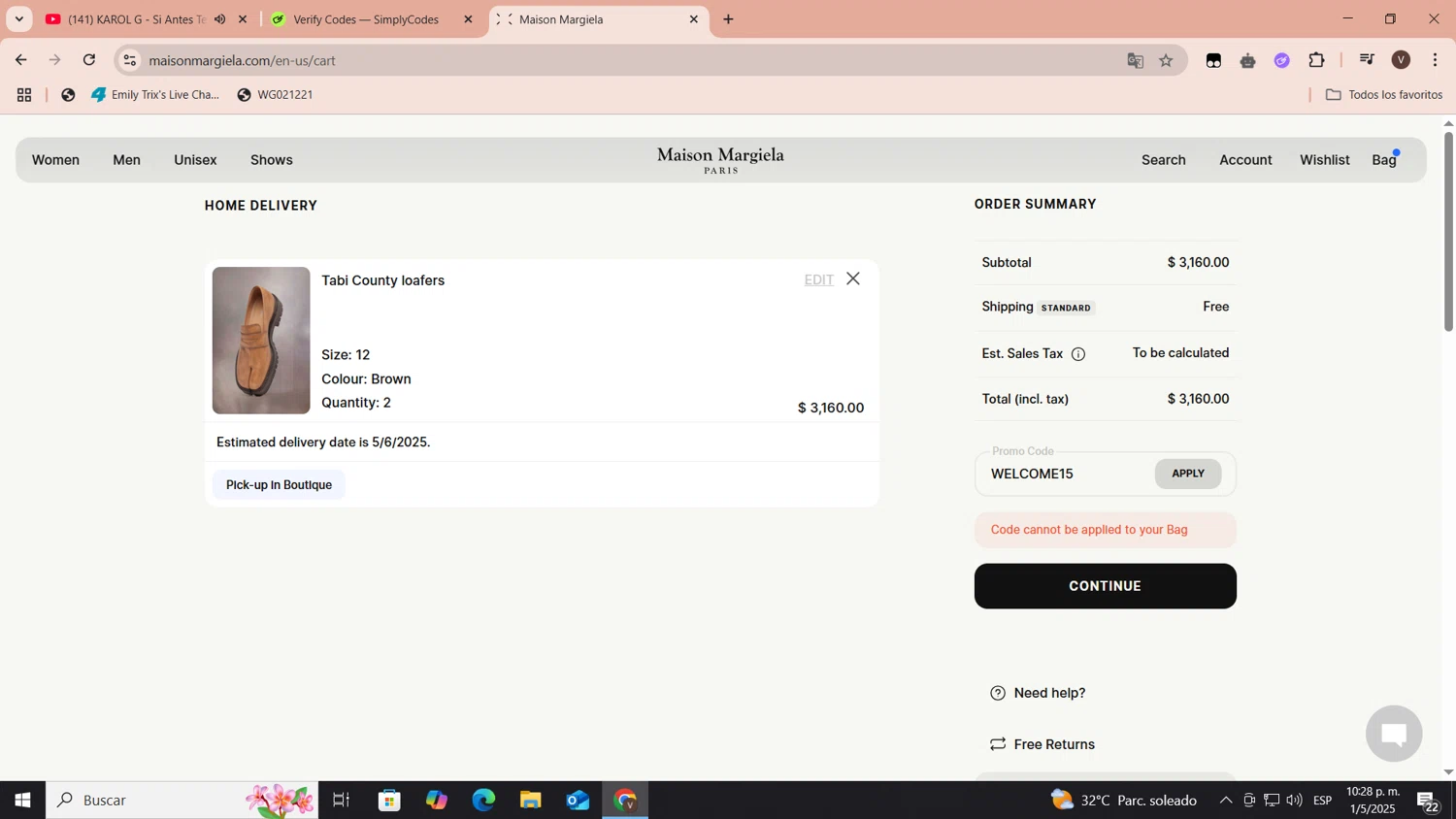1456x819 pixels.
Task: Close the Maison Margiela tab
Action: 694,19
